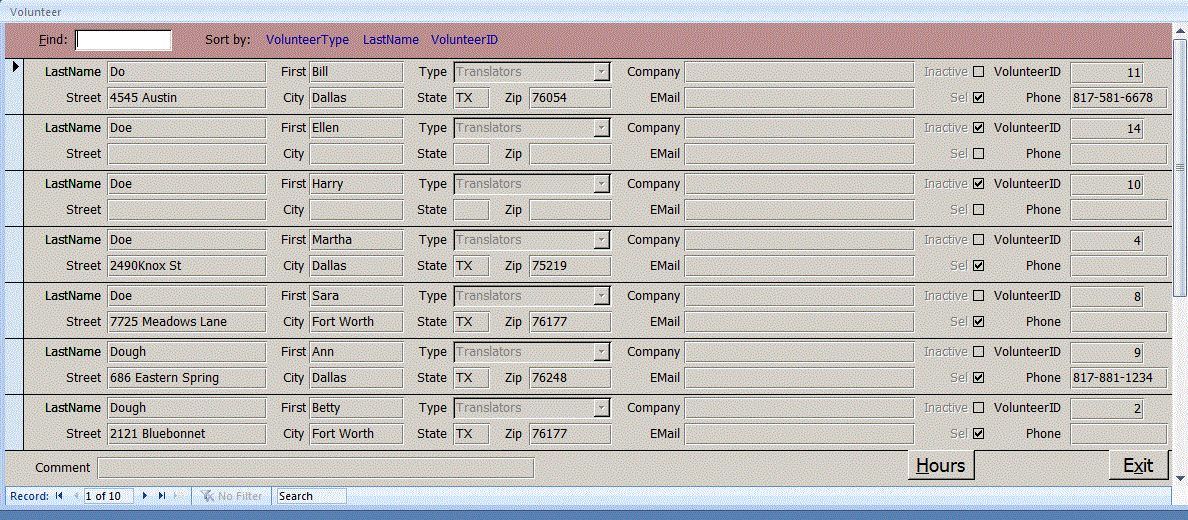This screenshot has height=520, width=1188.
Task: Create a new blank record
Action: [x=179, y=496]
